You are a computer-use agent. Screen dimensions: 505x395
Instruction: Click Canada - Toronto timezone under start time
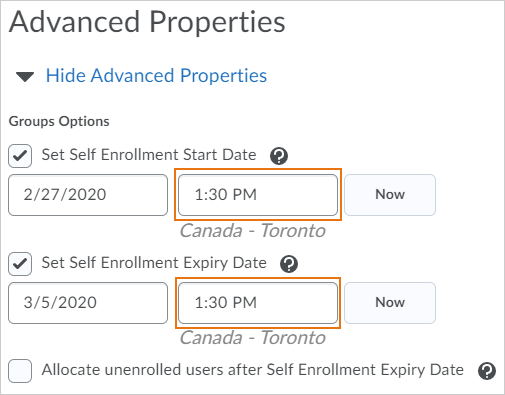[x=253, y=231]
